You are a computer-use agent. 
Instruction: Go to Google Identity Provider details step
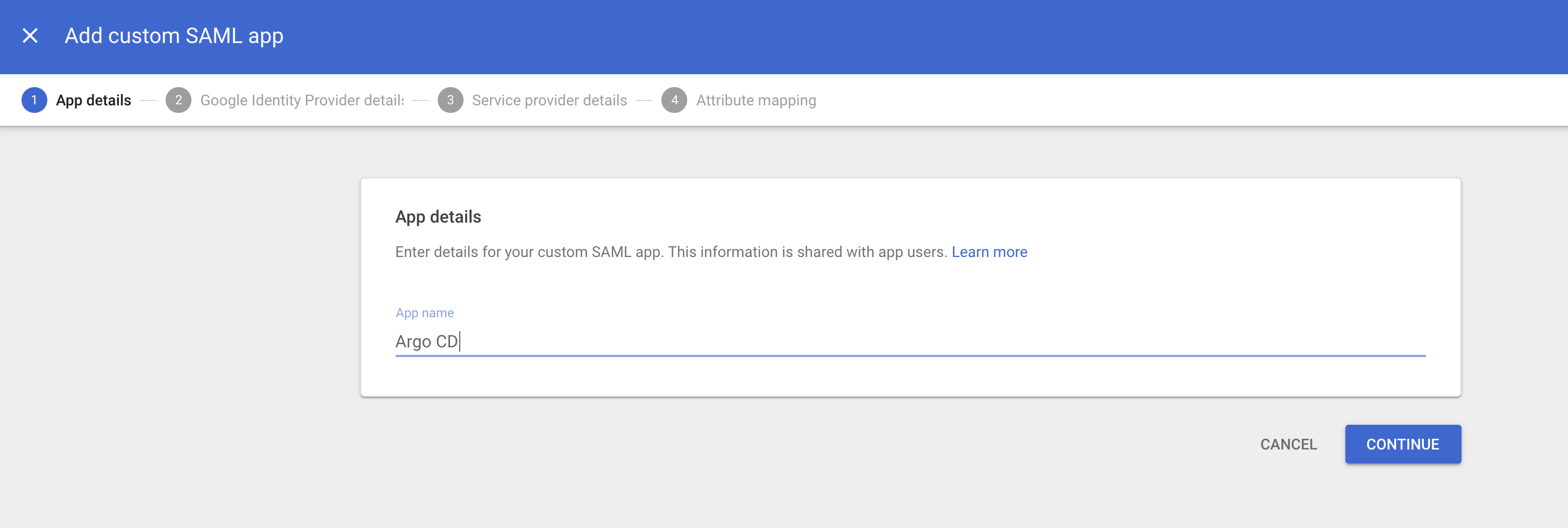301,101
